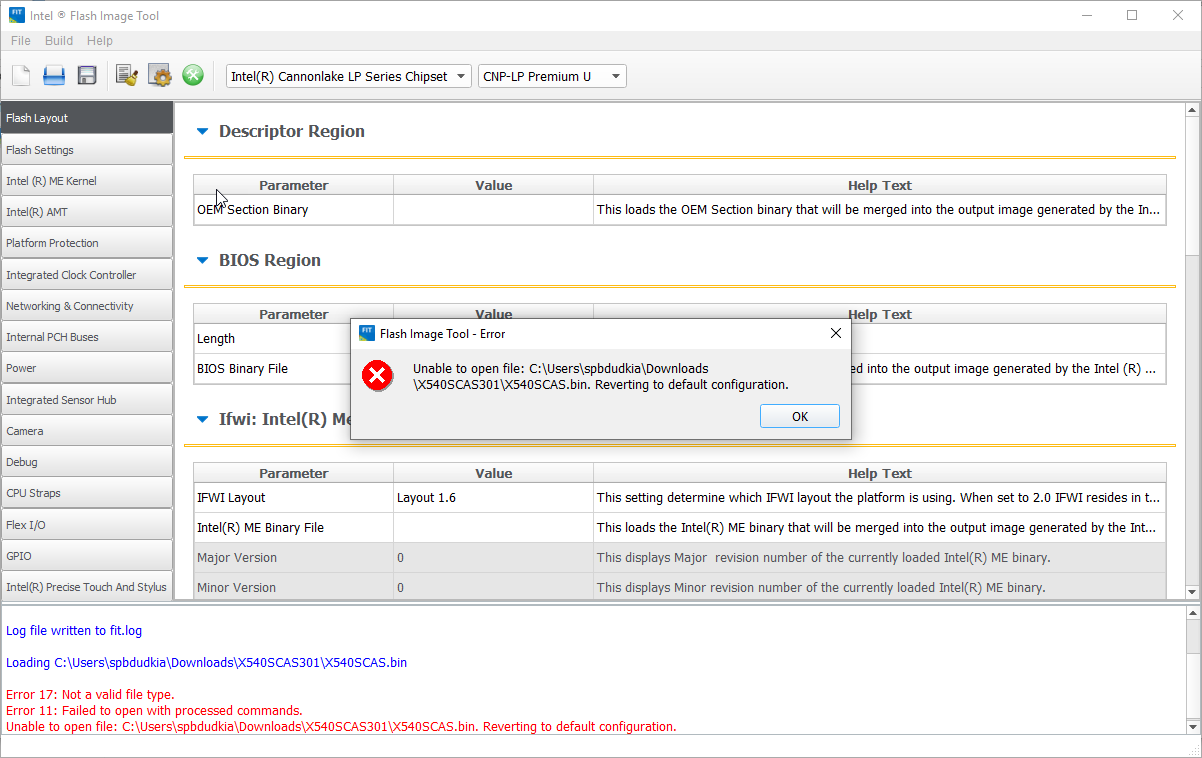This screenshot has height=758, width=1202.
Task: Click the BIOS Binary File parameter name
Action: (x=242, y=368)
